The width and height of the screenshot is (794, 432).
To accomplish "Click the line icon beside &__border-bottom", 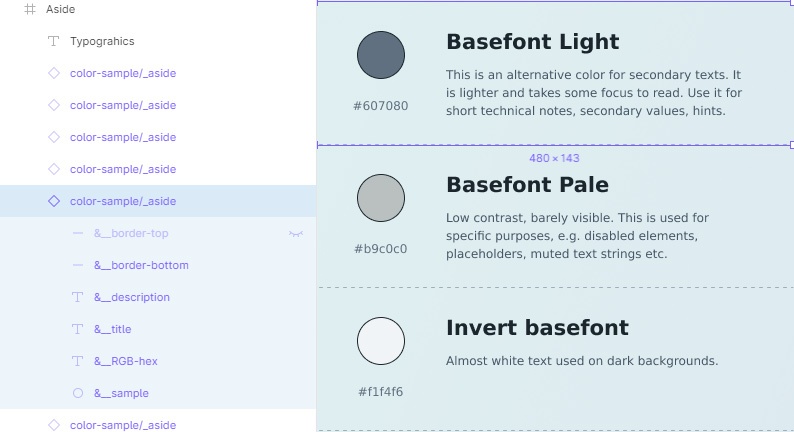I will coord(78,265).
